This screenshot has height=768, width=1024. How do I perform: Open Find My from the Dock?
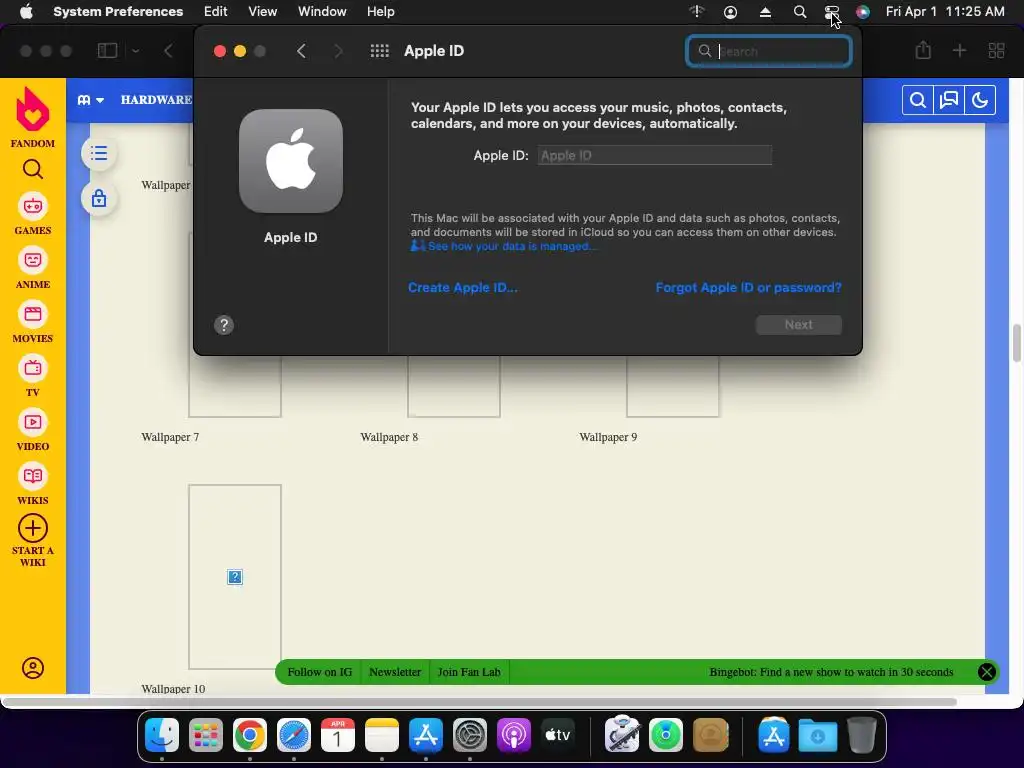(665, 735)
